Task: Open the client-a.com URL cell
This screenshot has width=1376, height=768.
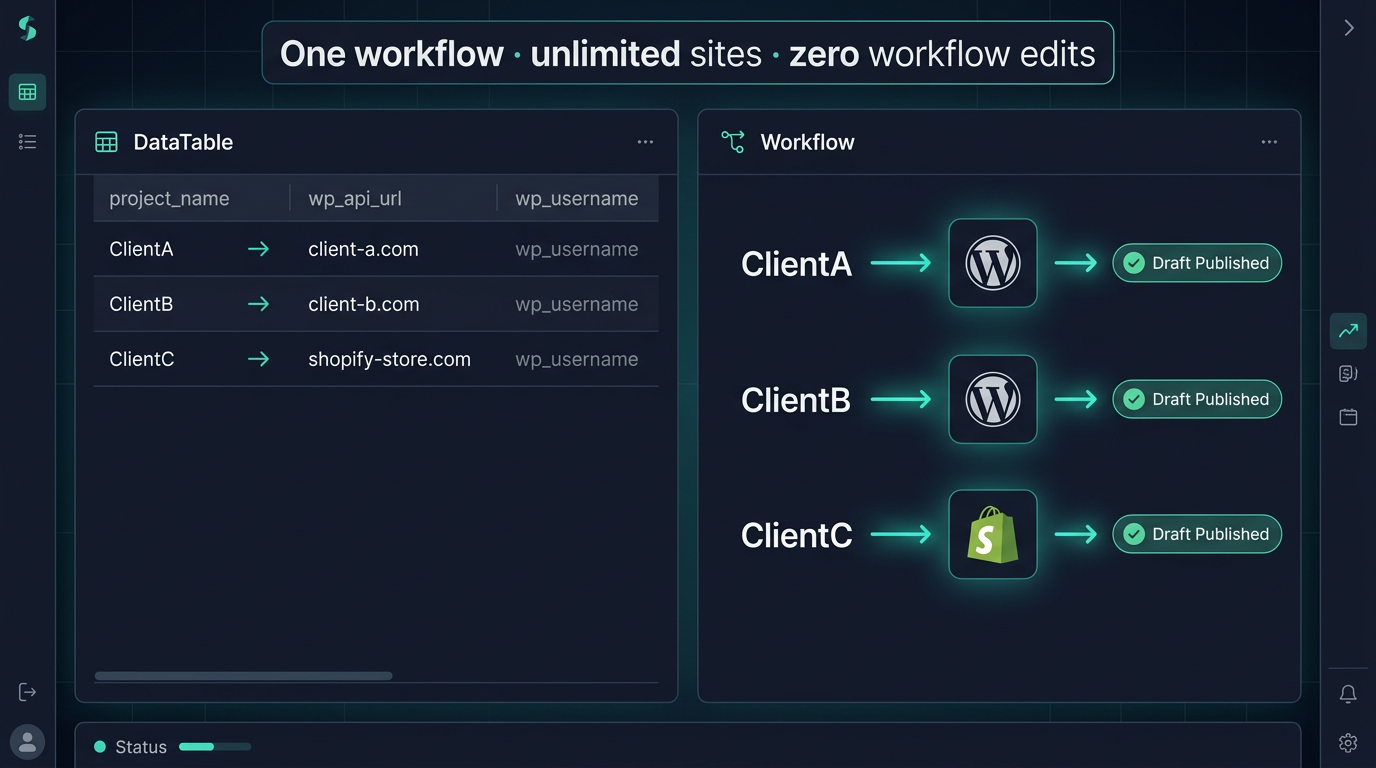Action: (363, 249)
